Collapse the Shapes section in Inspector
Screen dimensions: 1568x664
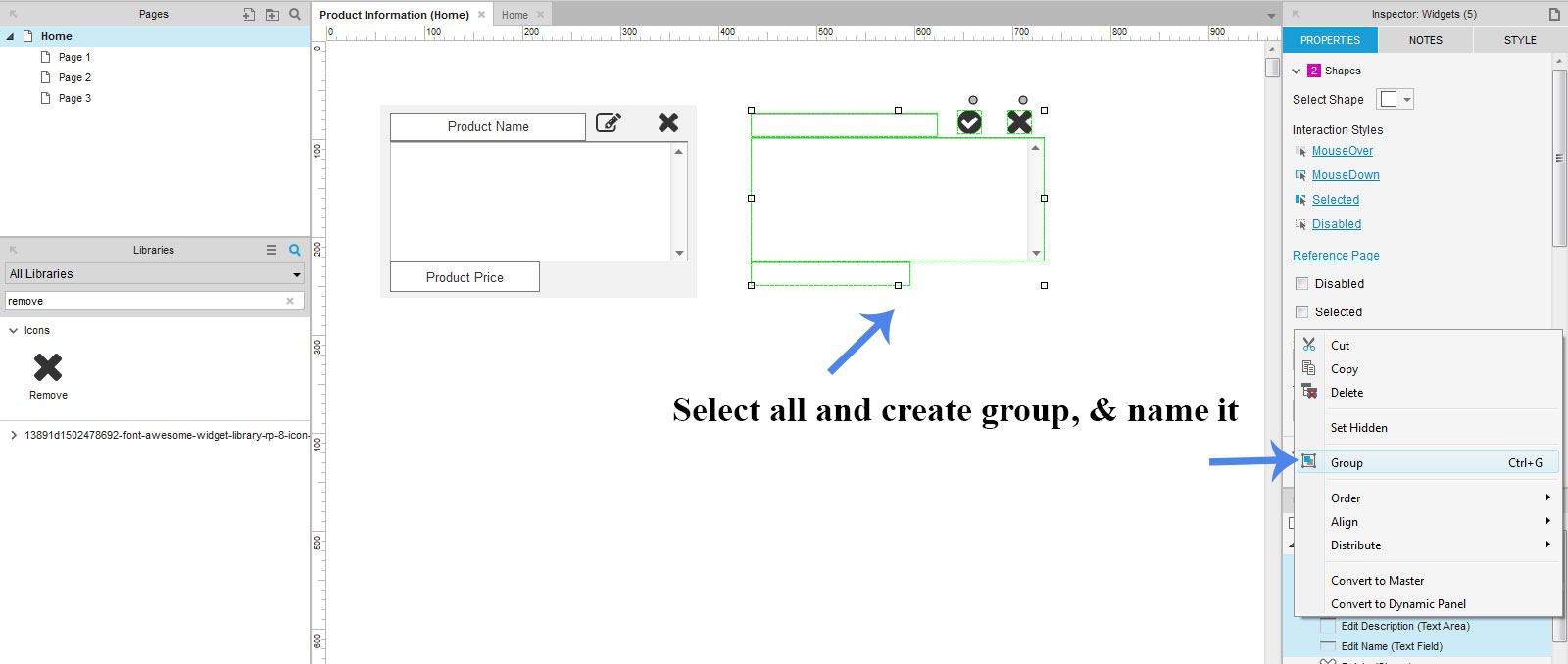pyautogui.click(x=1297, y=71)
